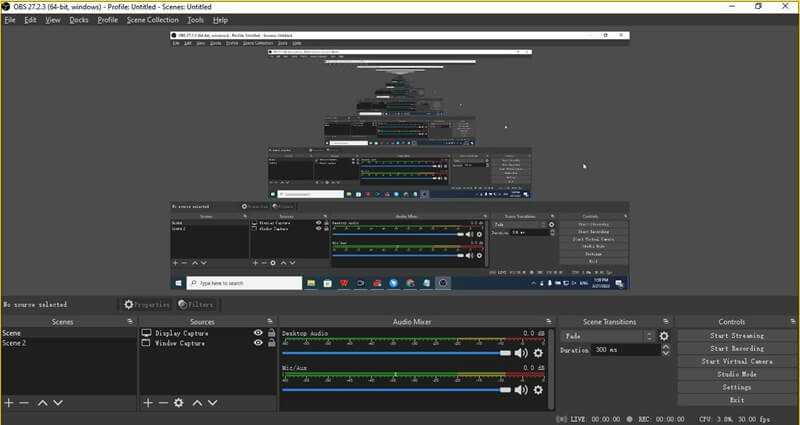Add a new source with the plus icon
The width and height of the screenshot is (800, 425).
coord(148,403)
